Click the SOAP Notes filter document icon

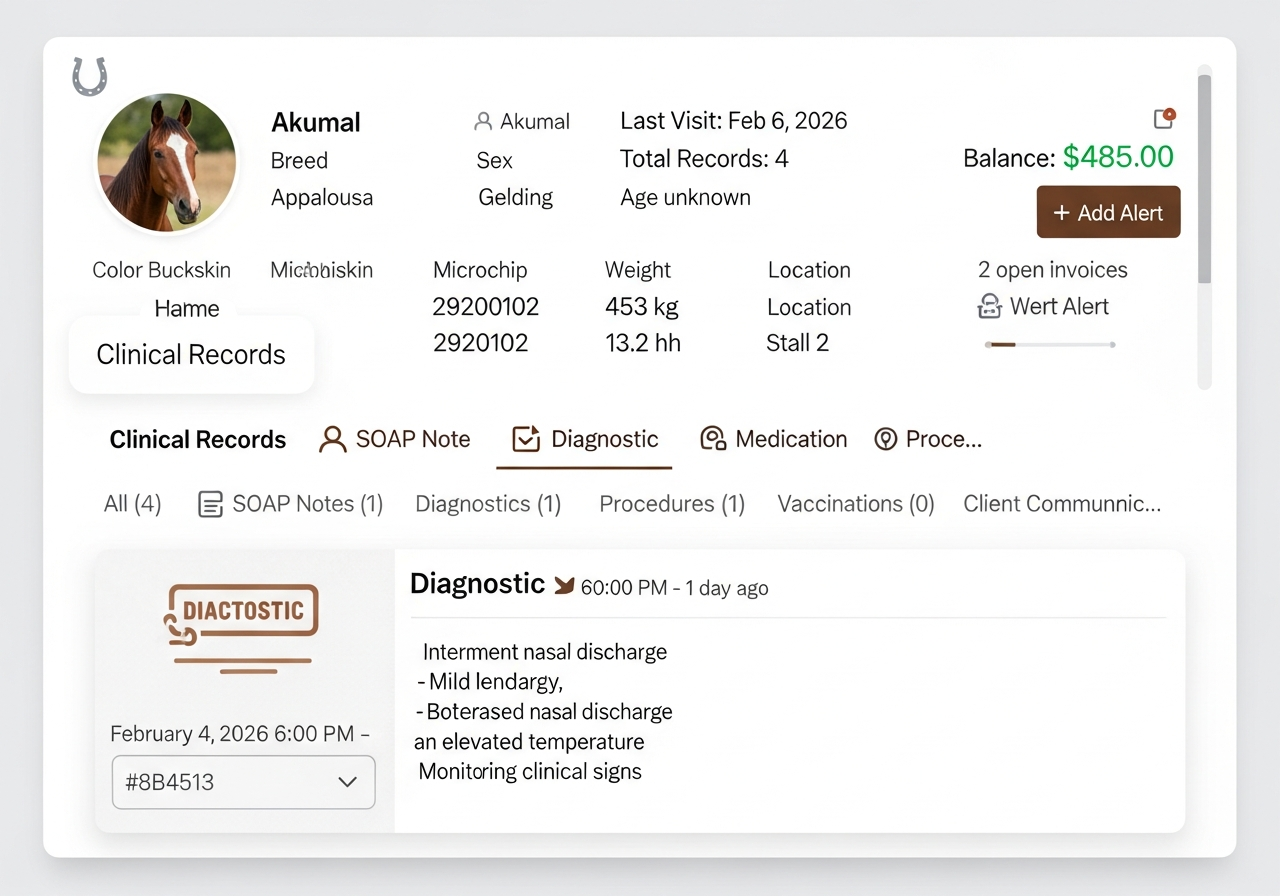[x=210, y=504]
